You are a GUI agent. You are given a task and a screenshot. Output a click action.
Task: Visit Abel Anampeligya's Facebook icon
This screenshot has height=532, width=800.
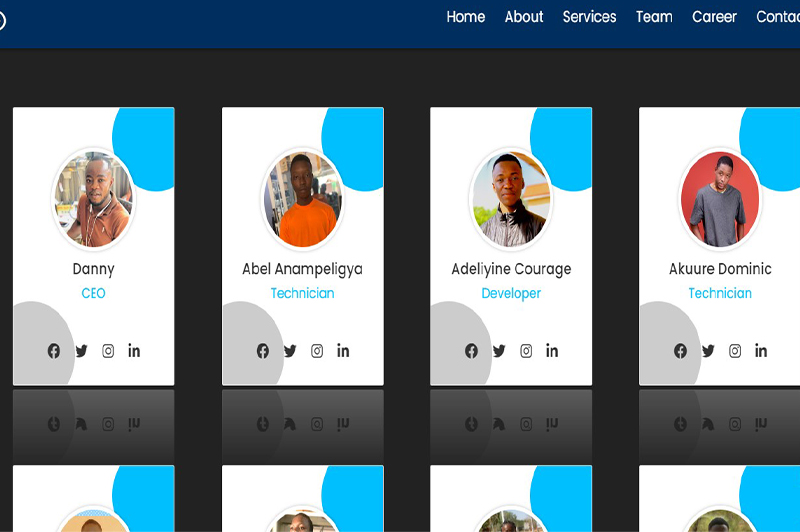tap(263, 351)
